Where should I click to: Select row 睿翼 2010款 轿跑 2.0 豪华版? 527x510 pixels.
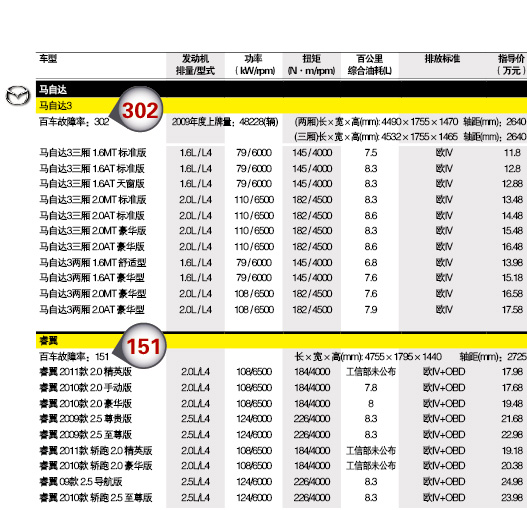click(x=281, y=466)
